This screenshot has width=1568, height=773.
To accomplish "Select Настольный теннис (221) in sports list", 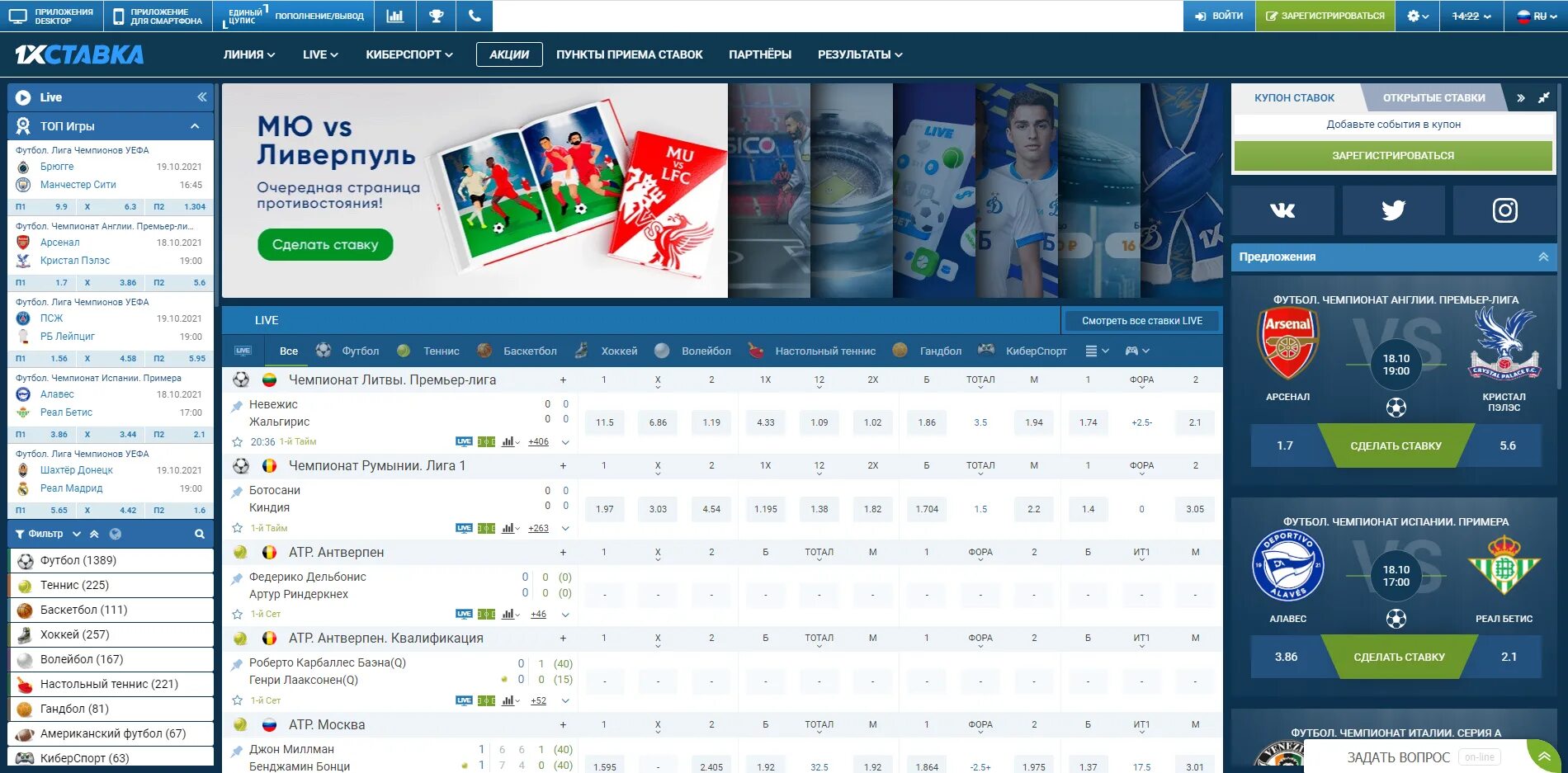I will click(111, 684).
